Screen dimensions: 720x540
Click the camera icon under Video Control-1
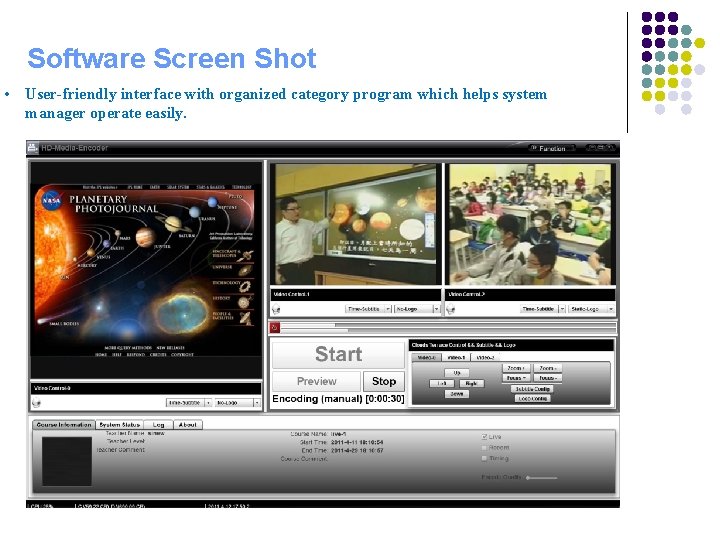coord(276,309)
